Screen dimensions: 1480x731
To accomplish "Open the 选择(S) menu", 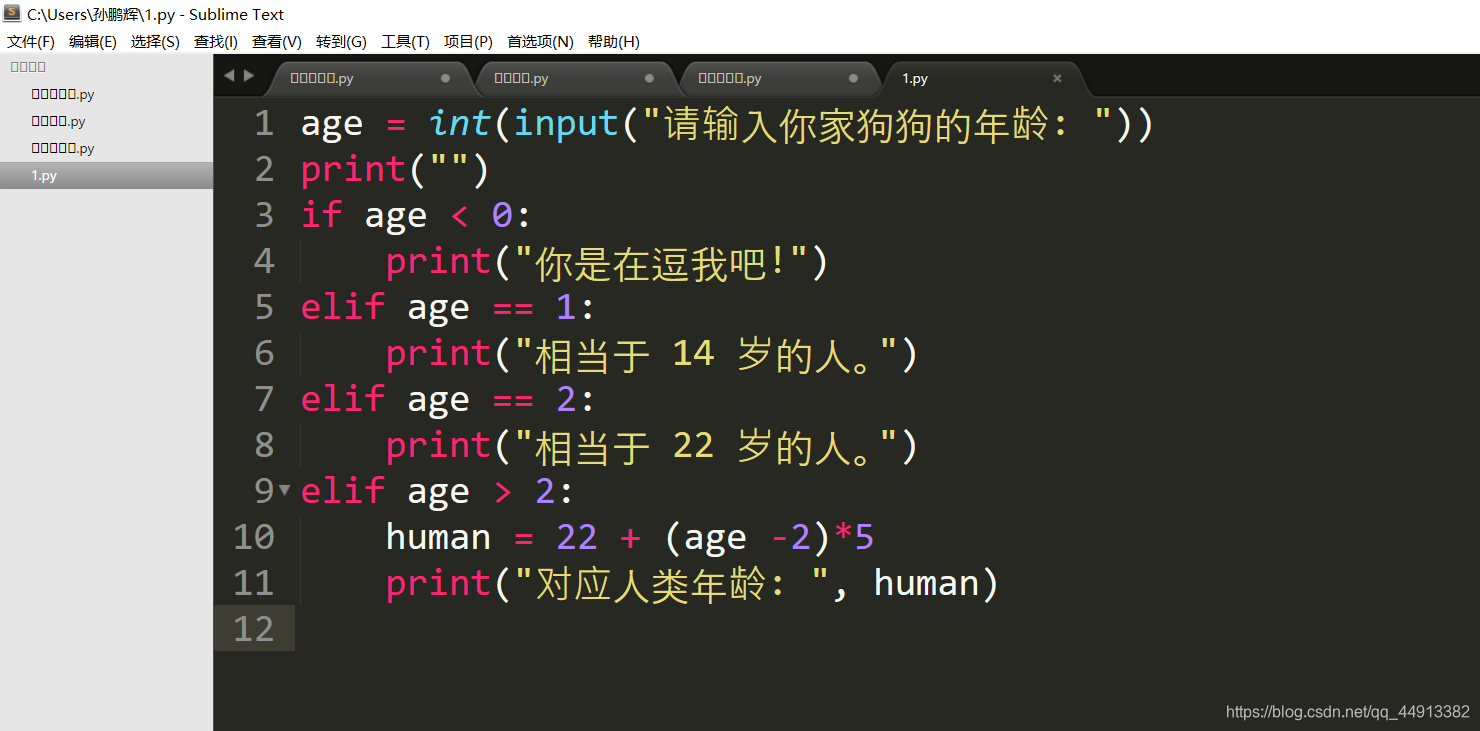I will pos(155,41).
